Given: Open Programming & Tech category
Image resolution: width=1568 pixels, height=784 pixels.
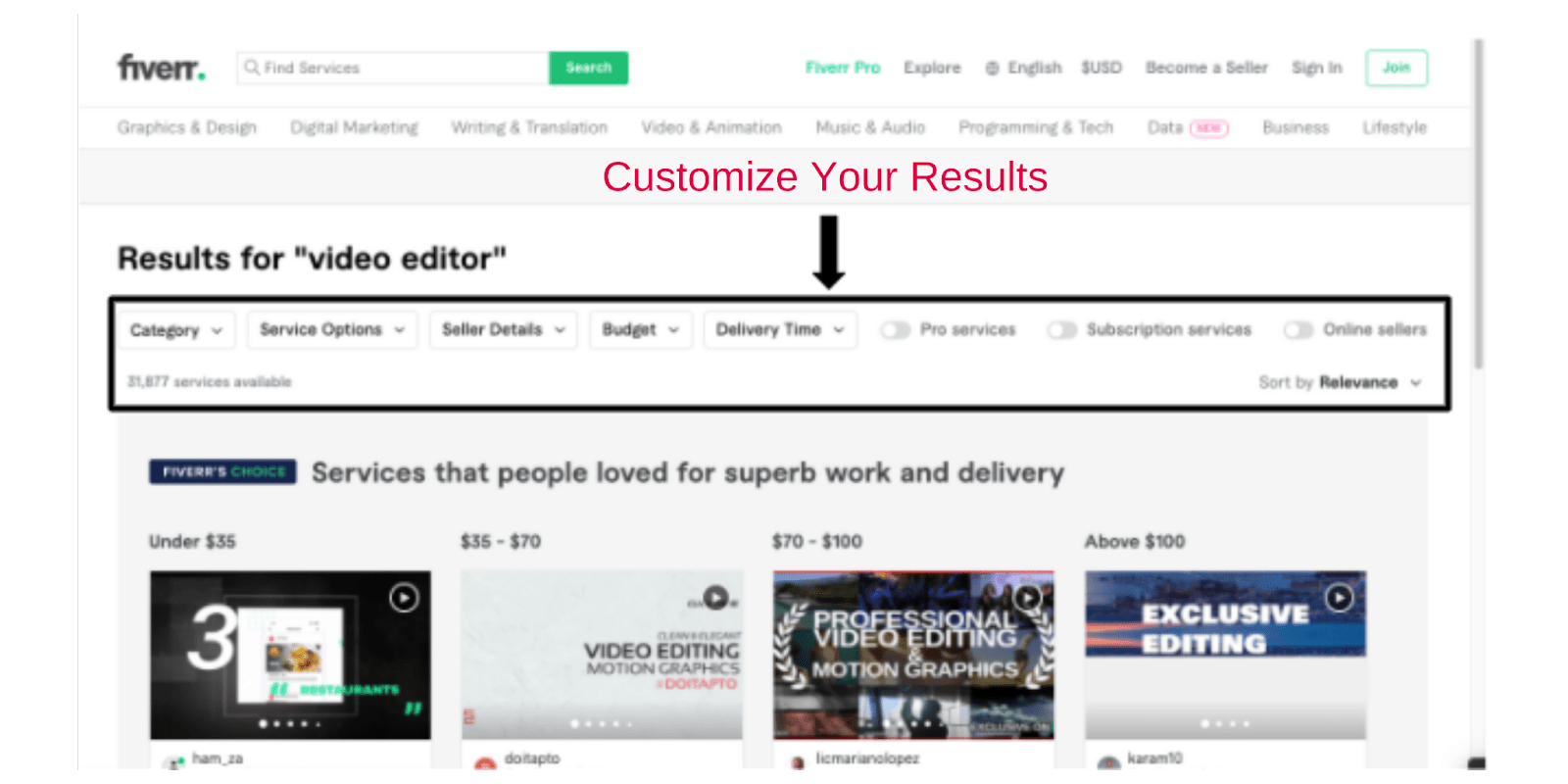Looking at the screenshot, I should pos(1036,127).
